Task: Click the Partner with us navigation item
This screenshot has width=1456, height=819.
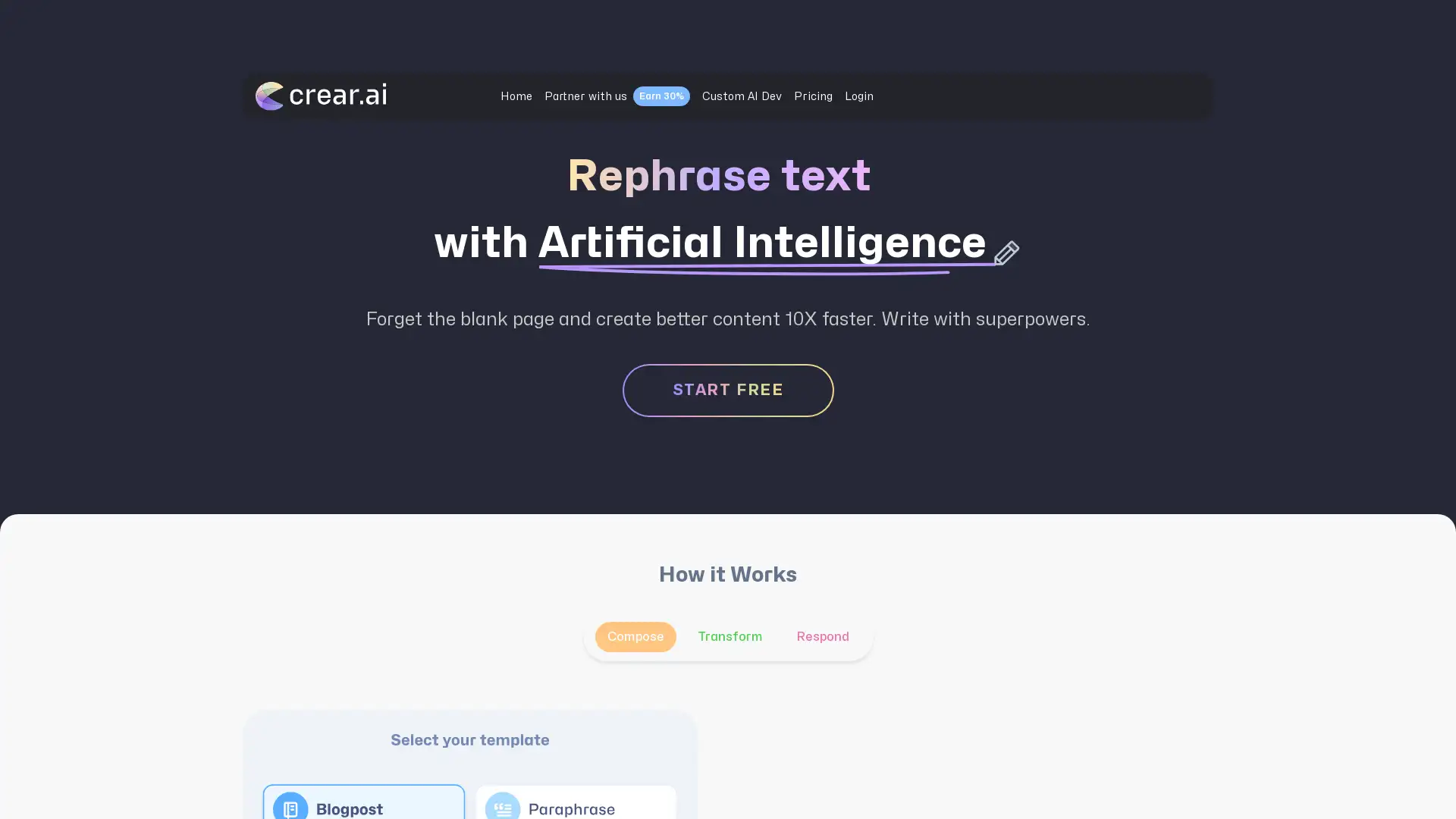Action: click(584, 96)
